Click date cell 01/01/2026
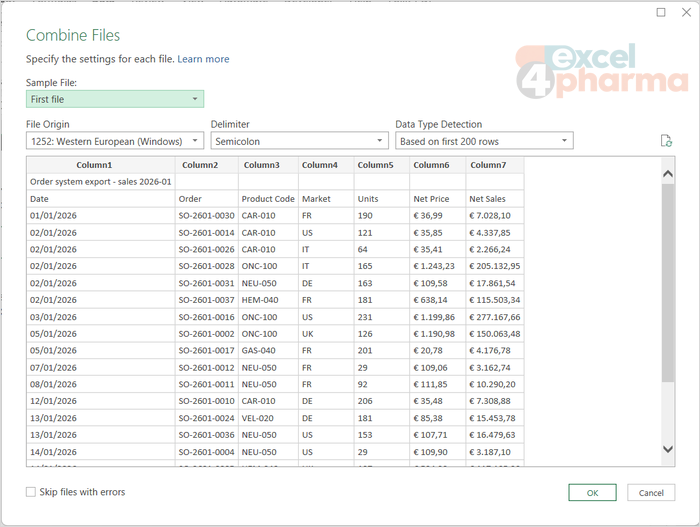 [101, 216]
